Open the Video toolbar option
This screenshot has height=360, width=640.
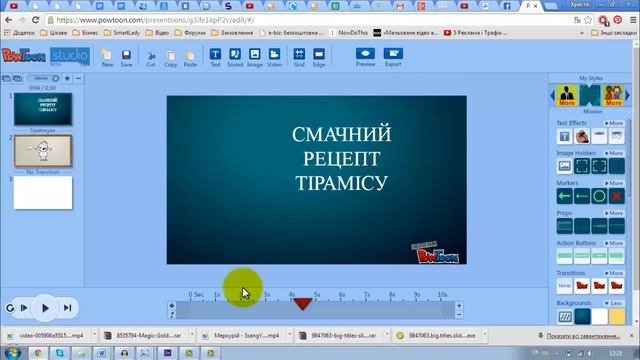tap(274, 58)
